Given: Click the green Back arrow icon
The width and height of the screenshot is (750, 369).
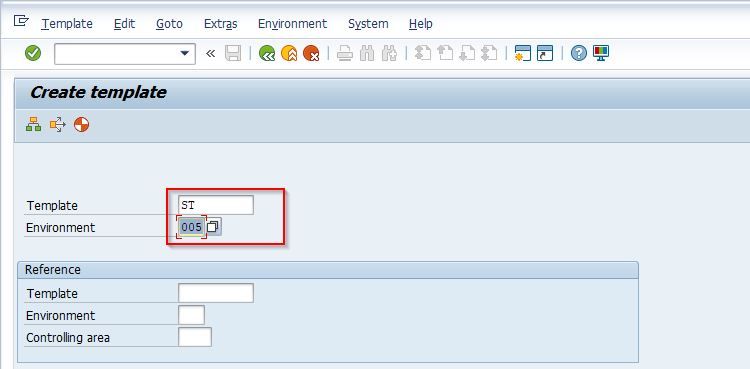Looking at the screenshot, I should click(266, 53).
